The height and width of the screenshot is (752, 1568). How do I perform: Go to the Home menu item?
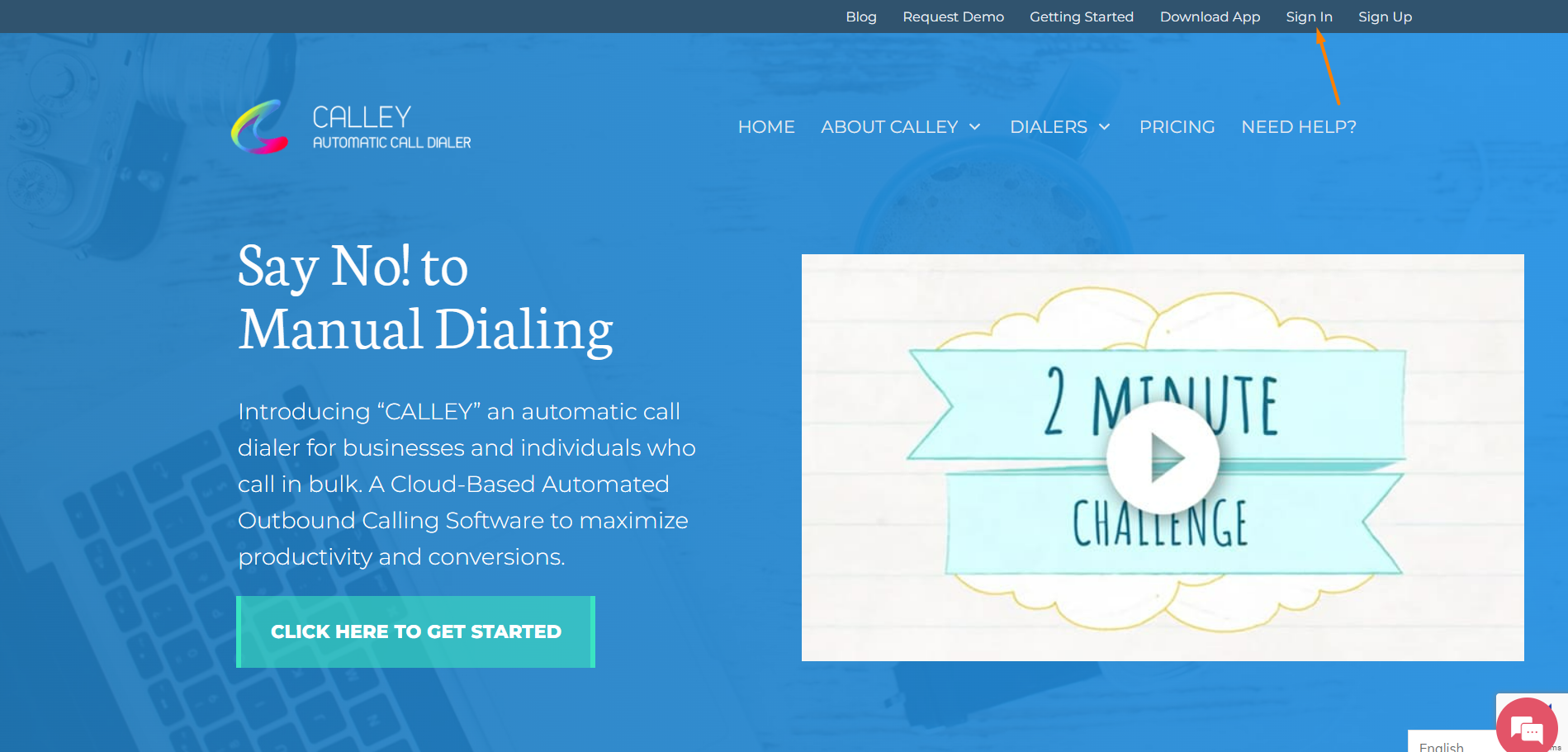766,127
